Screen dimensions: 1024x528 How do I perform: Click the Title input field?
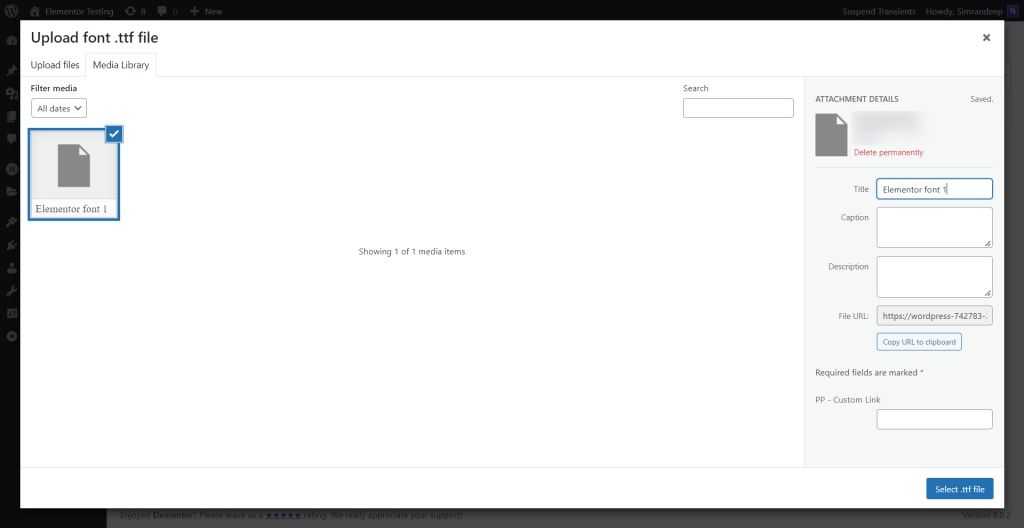point(935,190)
